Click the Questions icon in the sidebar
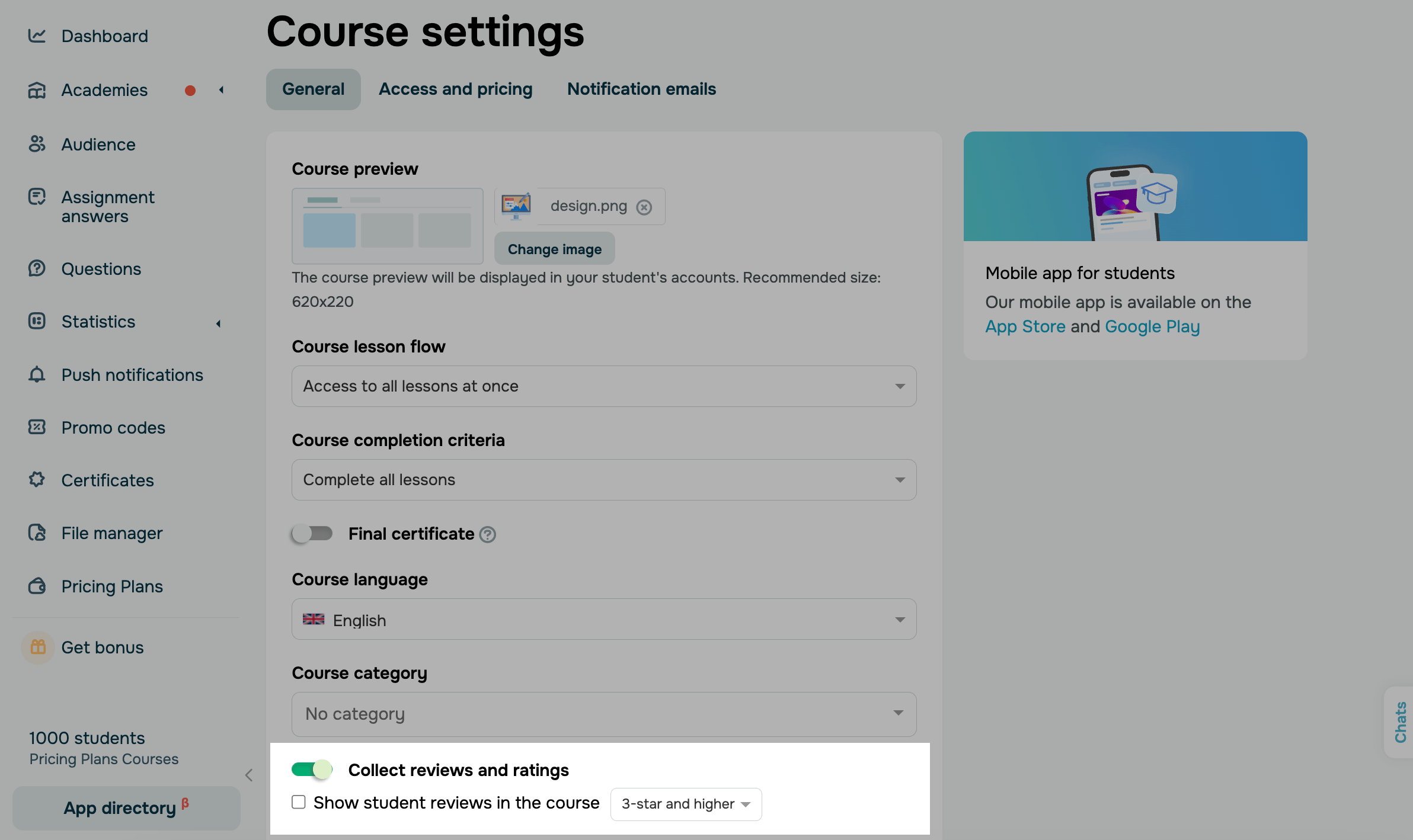This screenshot has height=840, width=1413. pyautogui.click(x=37, y=268)
